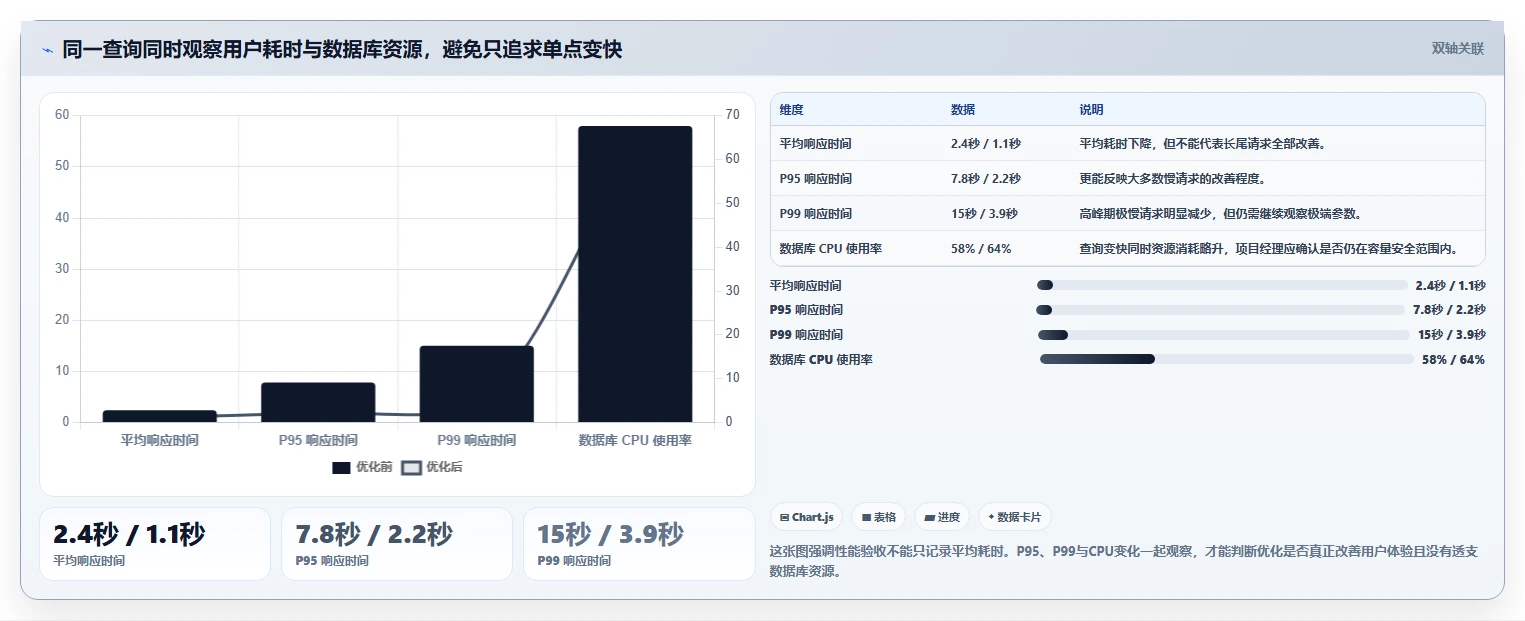Click the 58% / 64% value beside the progress bar
The height and width of the screenshot is (621, 1525).
1453,360
